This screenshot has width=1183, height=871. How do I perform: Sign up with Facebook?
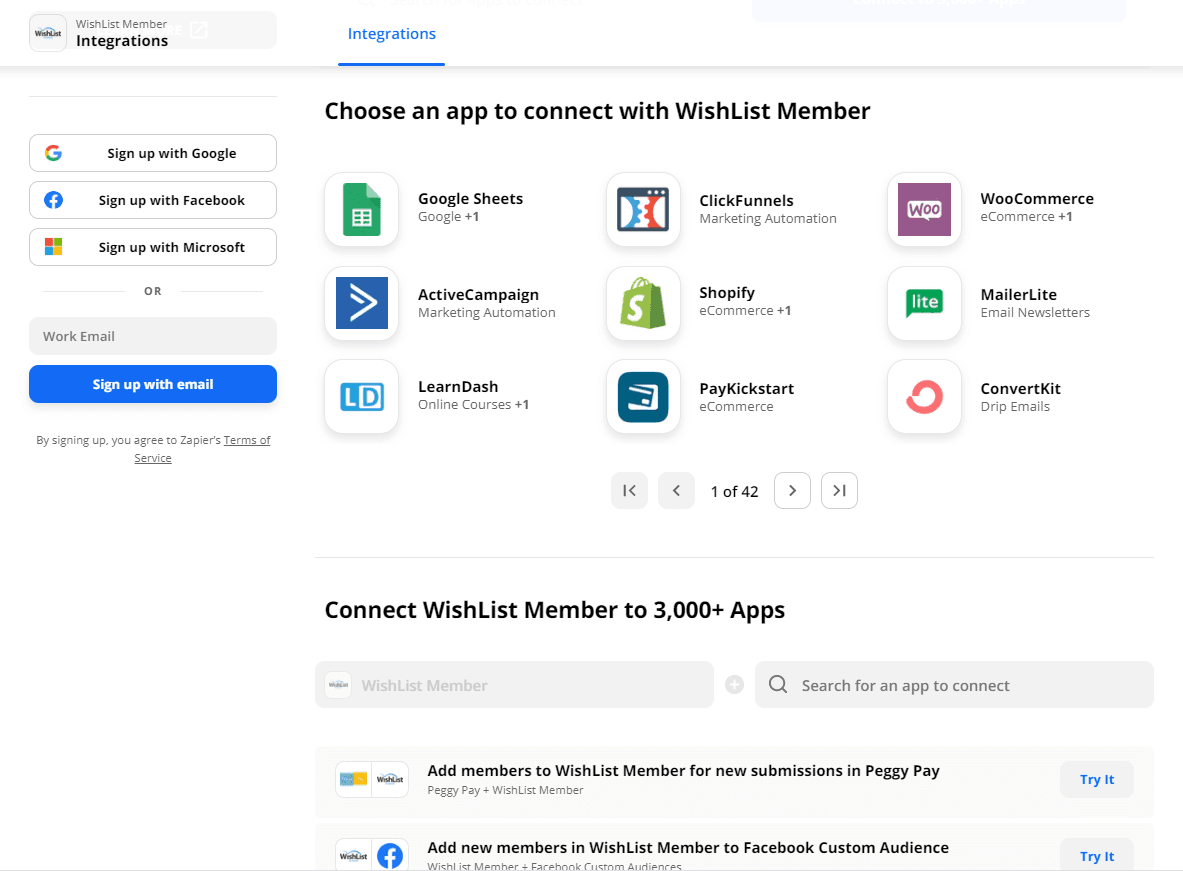pyautogui.click(x=153, y=200)
